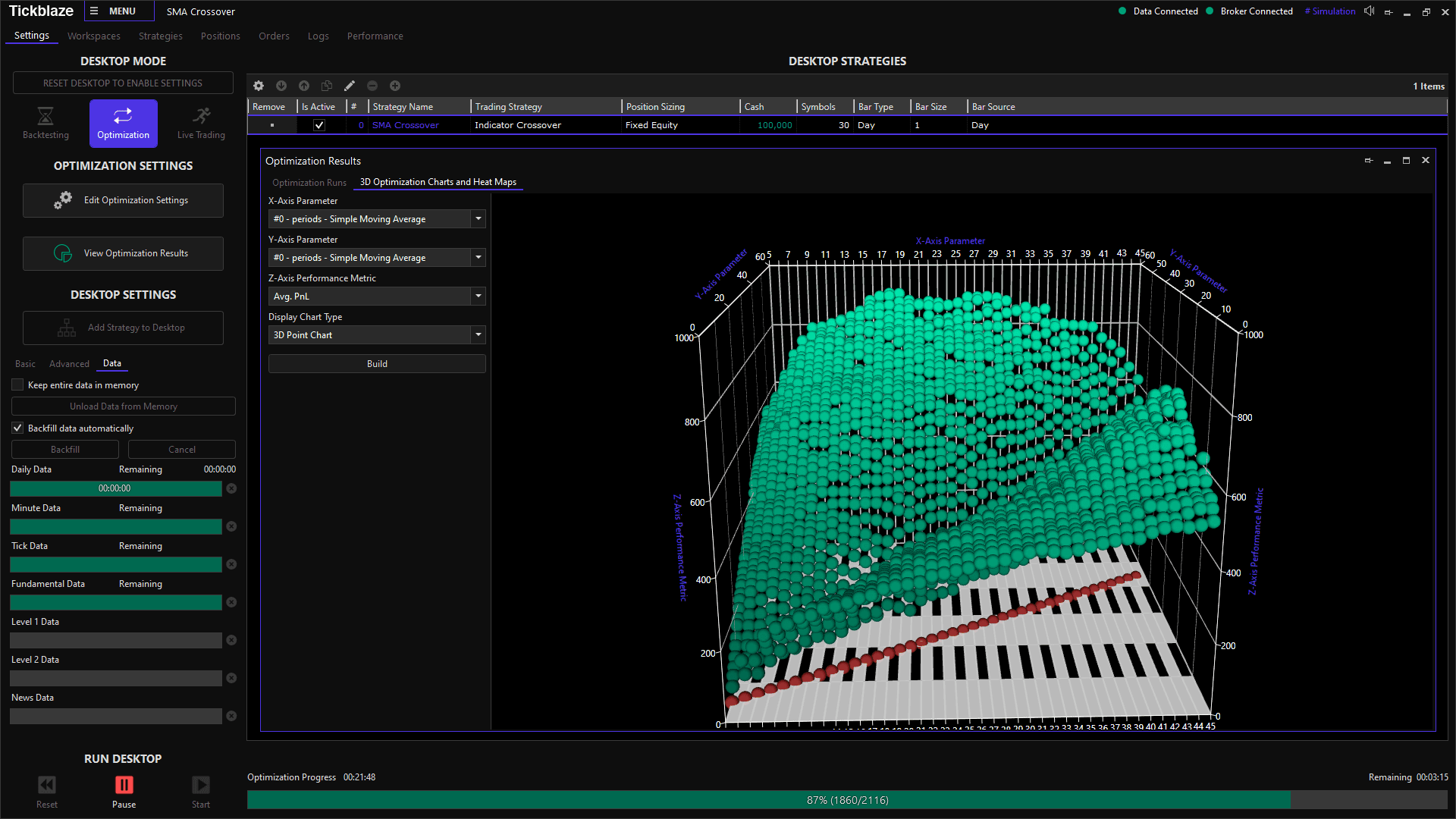1456x819 pixels.
Task: Toggle Is Active checkbox for SMA Crossover
Action: [x=319, y=125]
